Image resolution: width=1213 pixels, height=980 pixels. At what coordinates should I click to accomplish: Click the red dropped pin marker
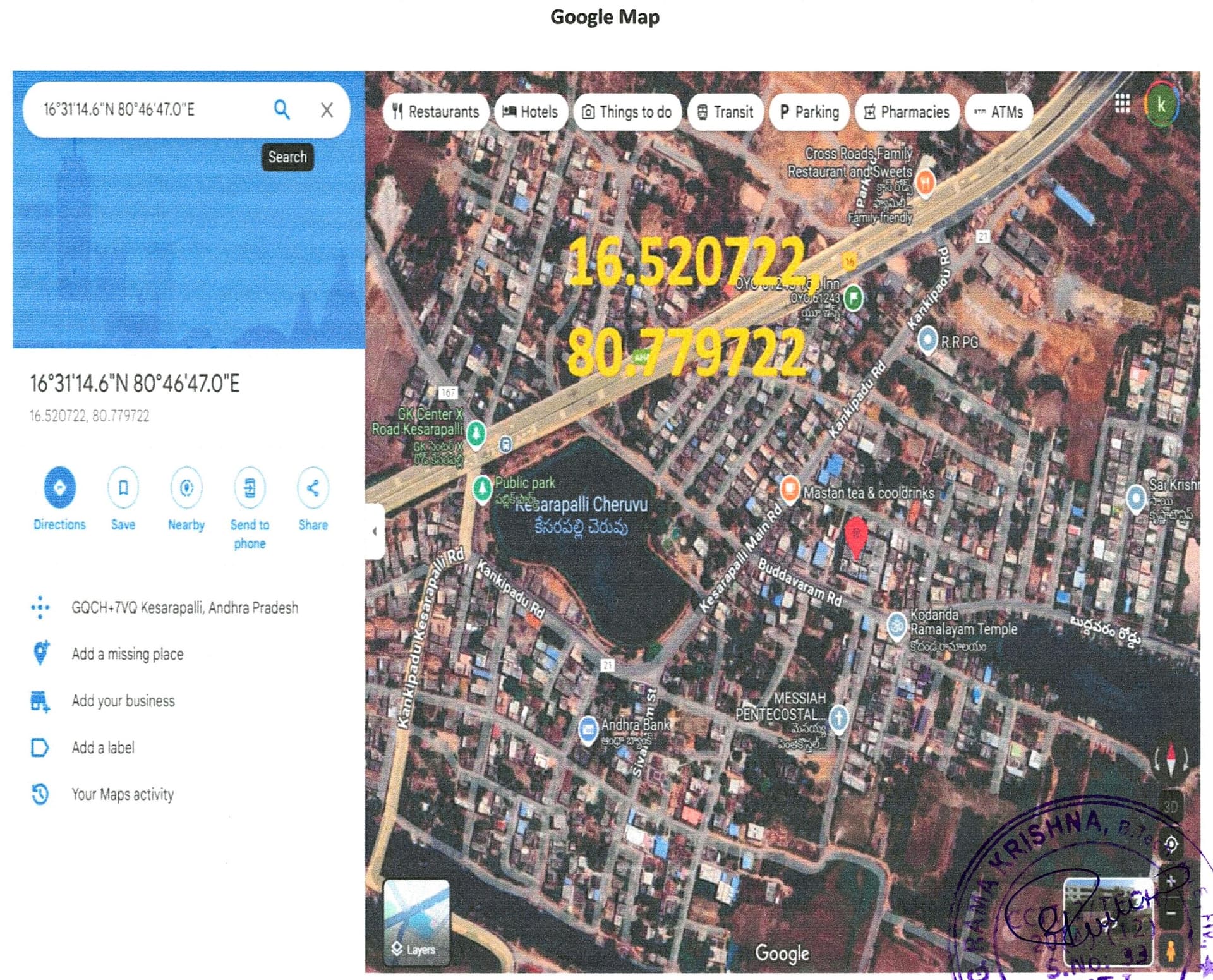point(855,537)
